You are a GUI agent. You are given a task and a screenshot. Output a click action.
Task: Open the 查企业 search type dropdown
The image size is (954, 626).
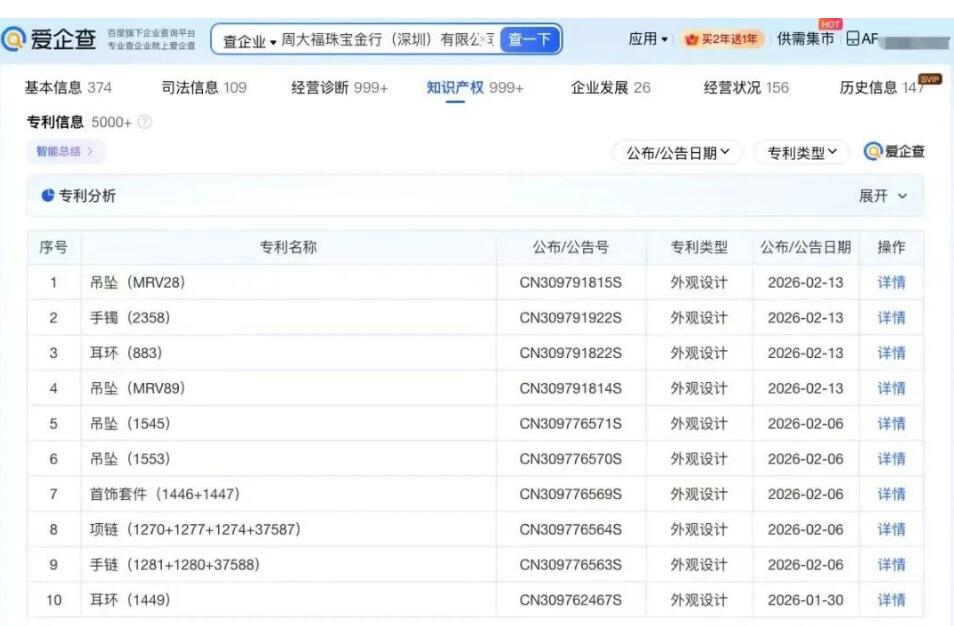[249, 41]
